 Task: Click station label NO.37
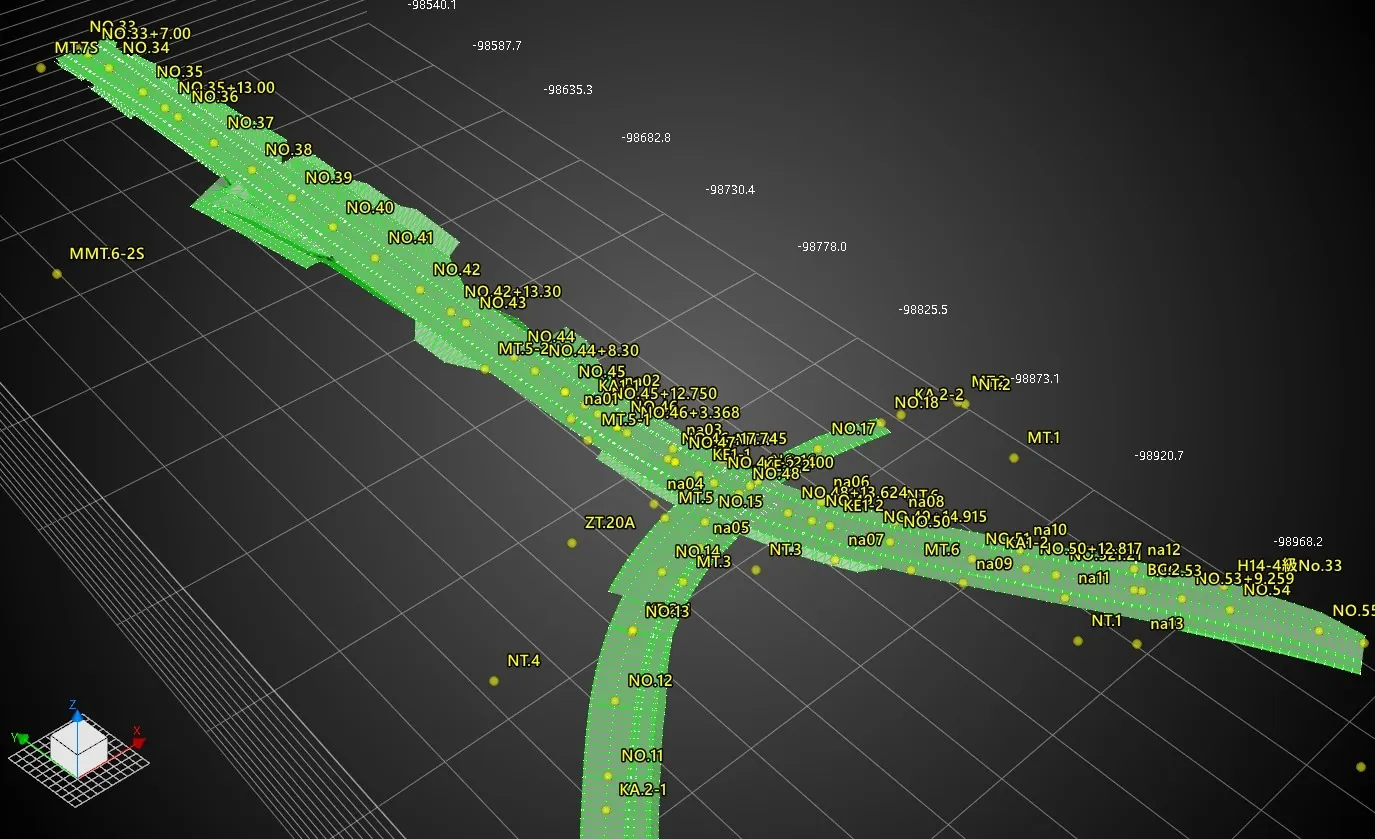(250, 123)
